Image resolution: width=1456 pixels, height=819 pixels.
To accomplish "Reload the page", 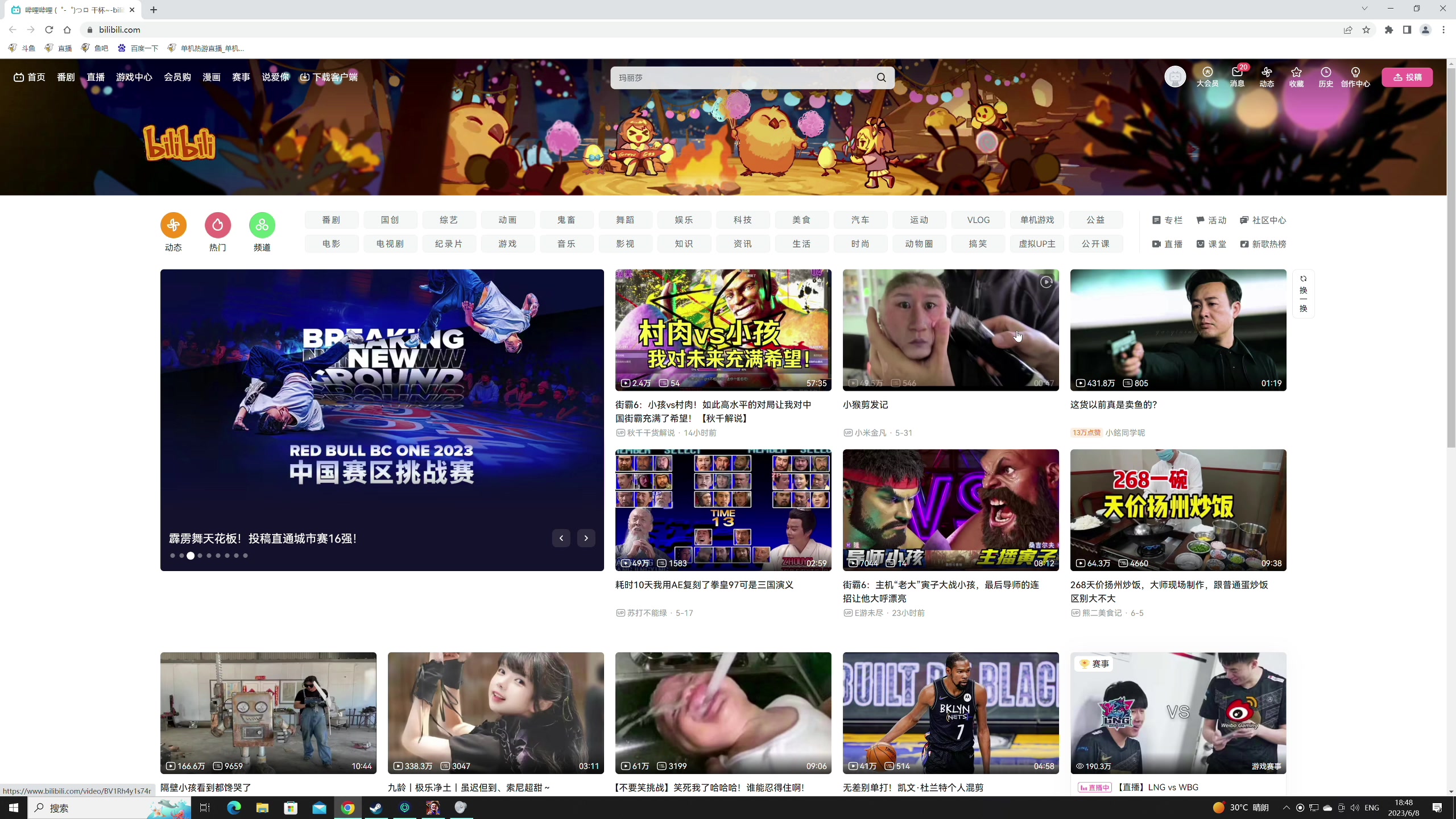I will tap(49, 30).
